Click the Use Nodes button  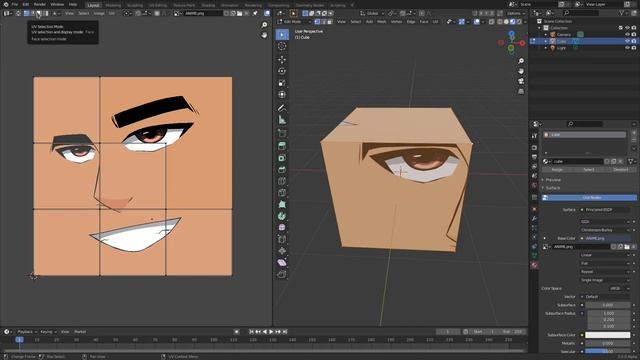[x=589, y=198]
